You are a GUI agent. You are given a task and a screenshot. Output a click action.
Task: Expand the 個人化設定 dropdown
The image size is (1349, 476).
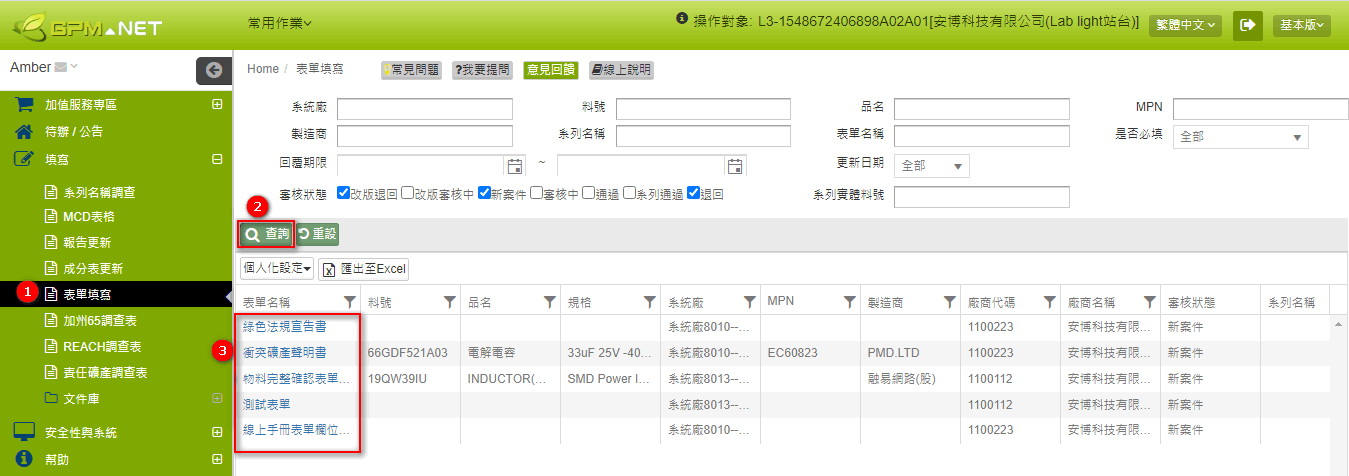coord(277,268)
